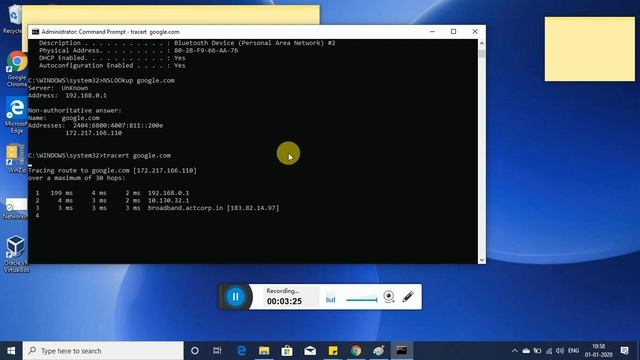Screen dimensions: 640x360
Task: Open network signal tray icon
Action: pos(549,351)
